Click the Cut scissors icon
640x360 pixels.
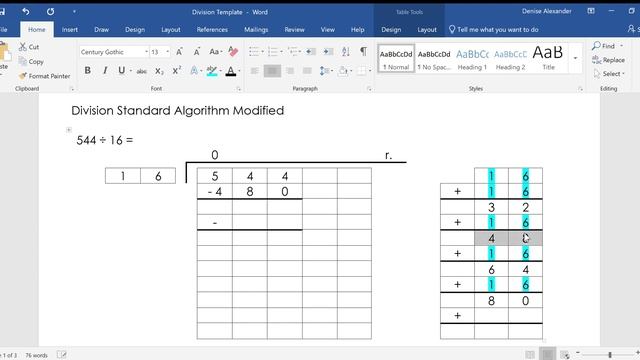point(23,47)
